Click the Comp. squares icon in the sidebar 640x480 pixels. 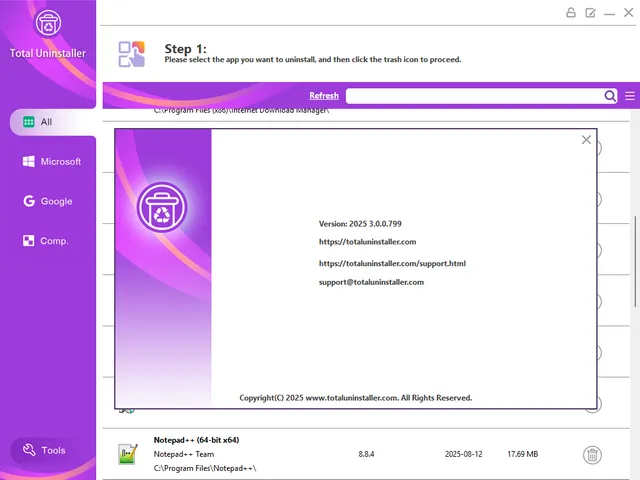(29, 240)
